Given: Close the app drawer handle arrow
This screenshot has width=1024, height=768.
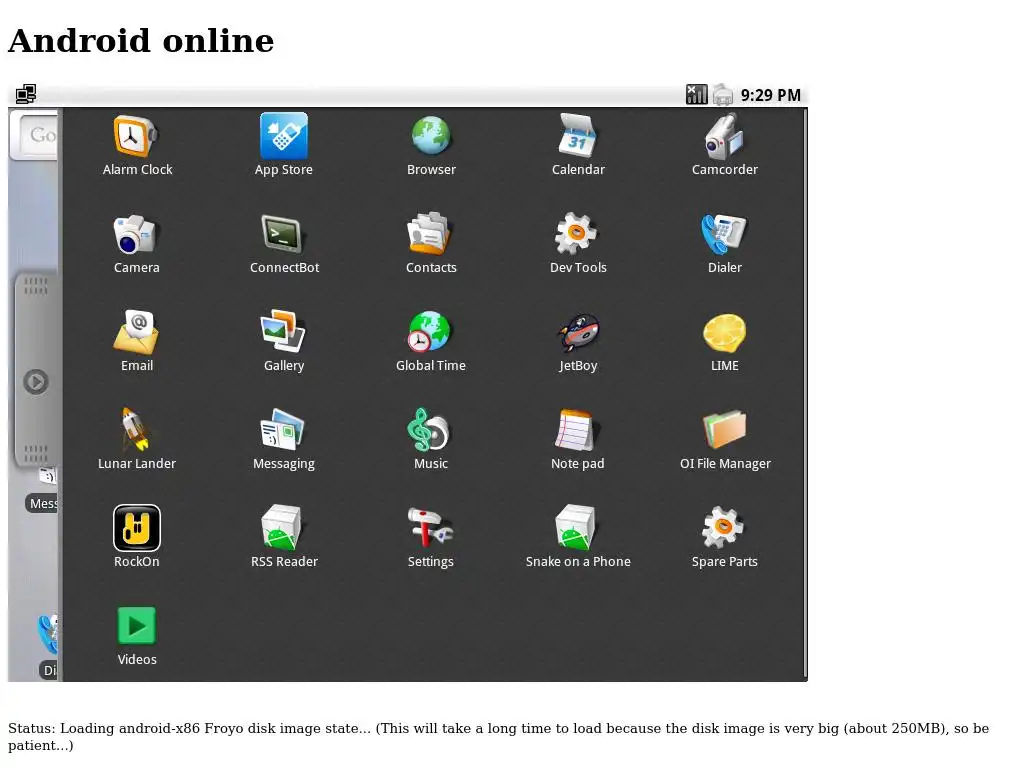Looking at the screenshot, I should [36, 382].
